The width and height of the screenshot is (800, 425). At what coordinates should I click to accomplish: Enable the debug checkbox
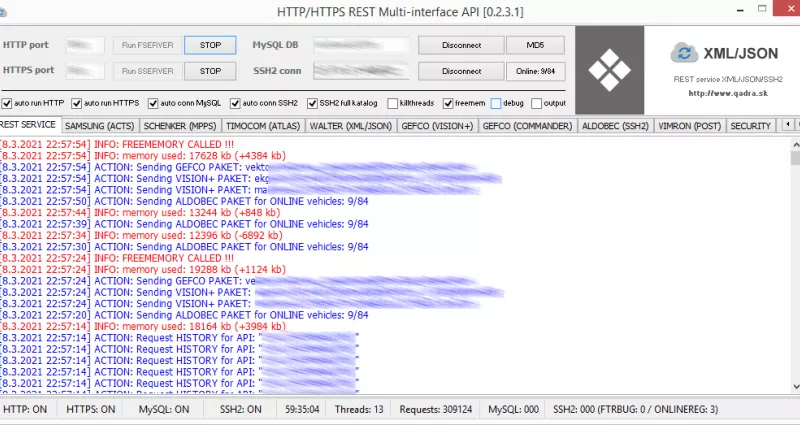[x=496, y=103]
